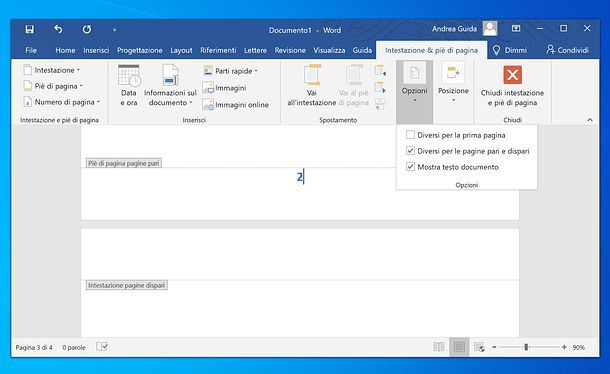
Task: Expand the Numero di pagina dropdown
Action: 62,102
